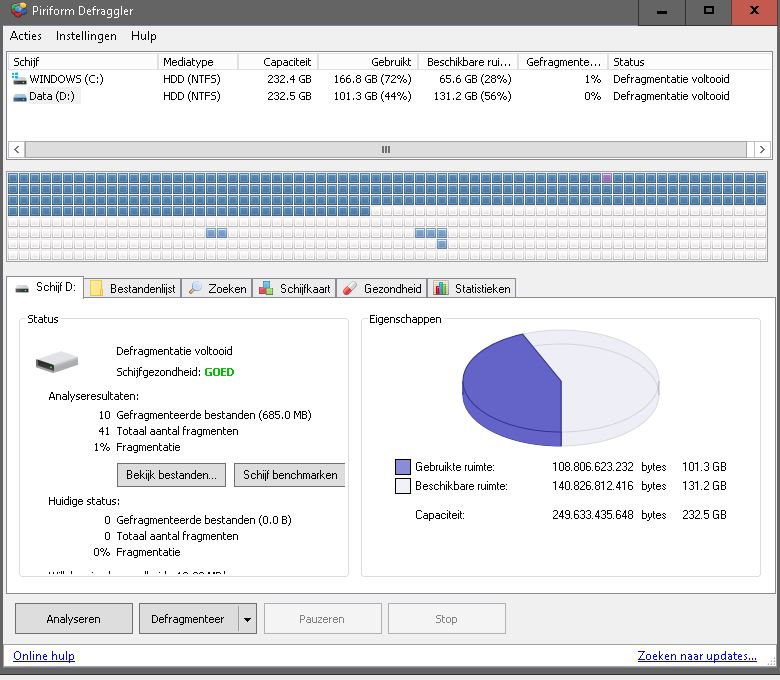
Task: Sort by the Schijf column header
Action: (83, 62)
